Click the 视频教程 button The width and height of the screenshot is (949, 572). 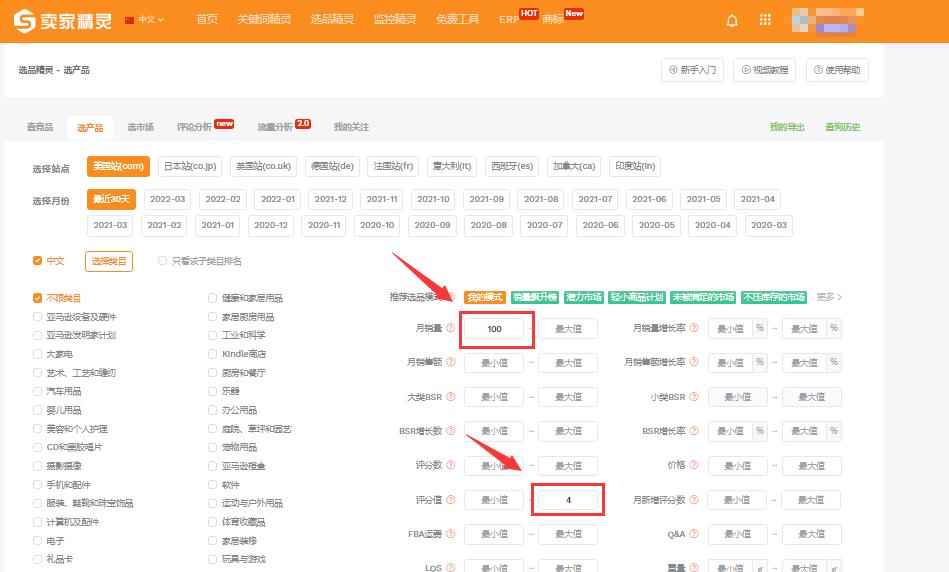[x=764, y=70]
